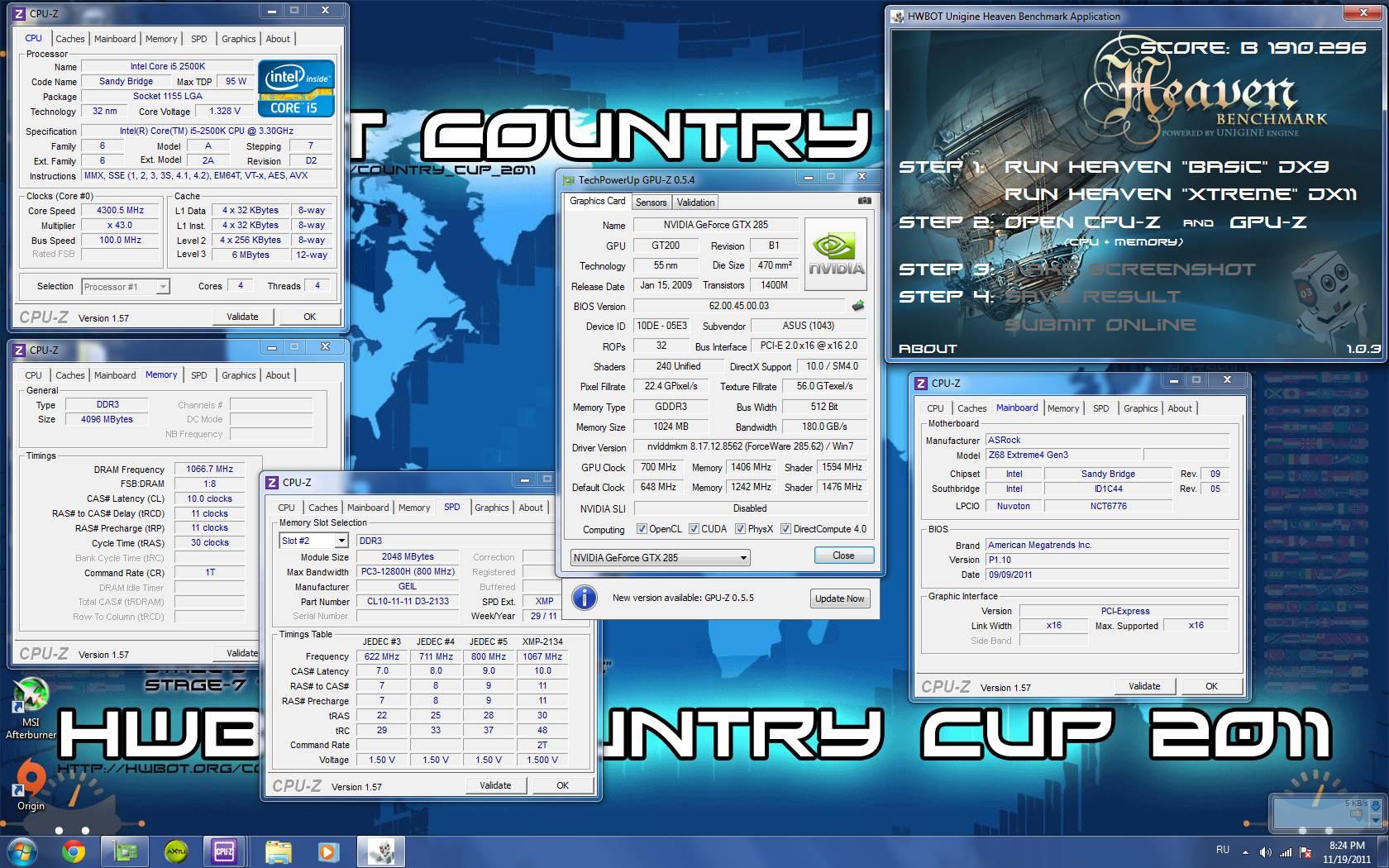Click the BIOS Version 62.00.45.00.03 field
The height and width of the screenshot is (868, 1389).
(739, 306)
